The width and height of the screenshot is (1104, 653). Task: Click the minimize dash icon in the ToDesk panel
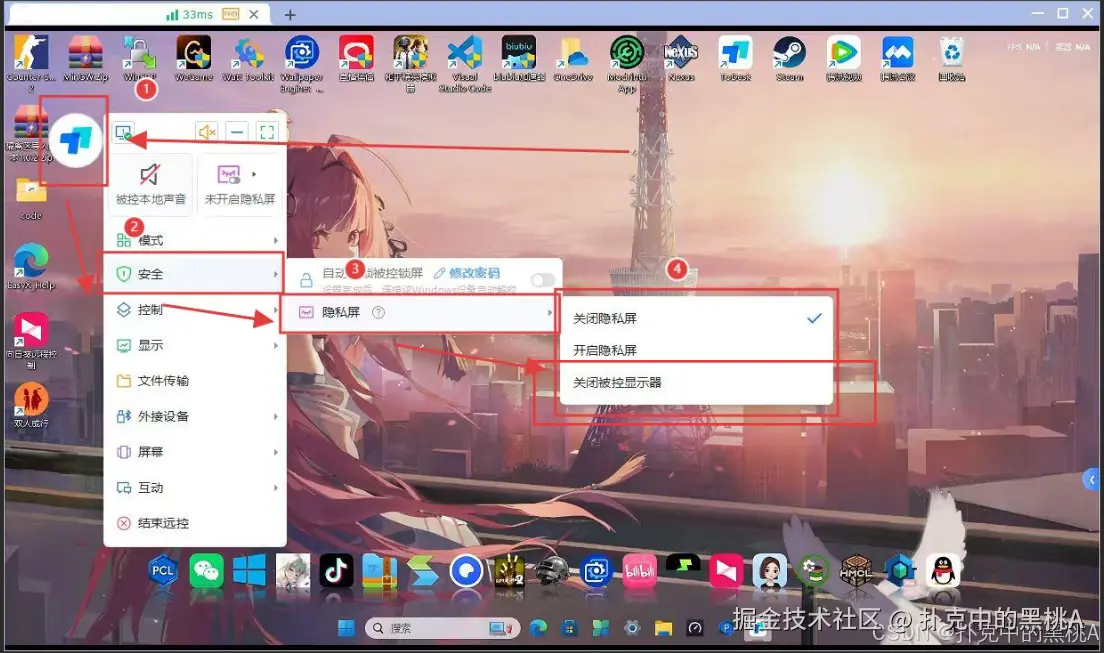tap(237, 132)
